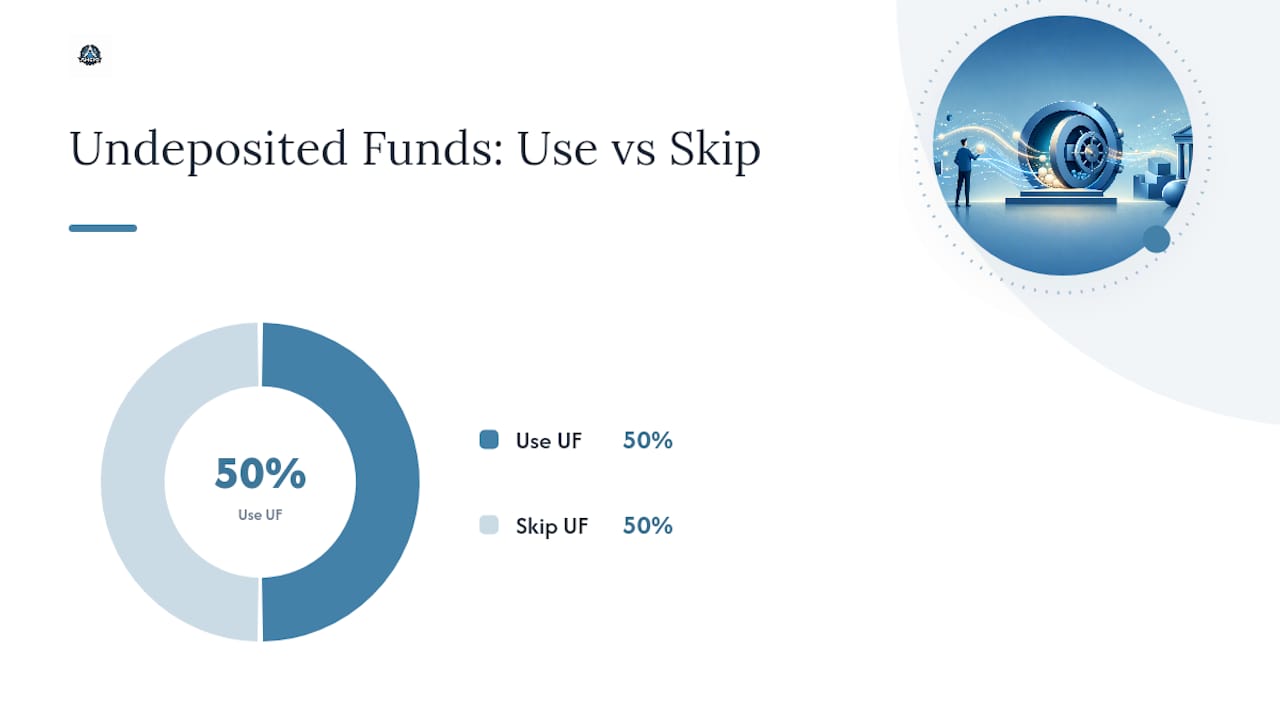Click the 'Use UF' legend label
This screenshot has height=720, width=1280.
549,440
